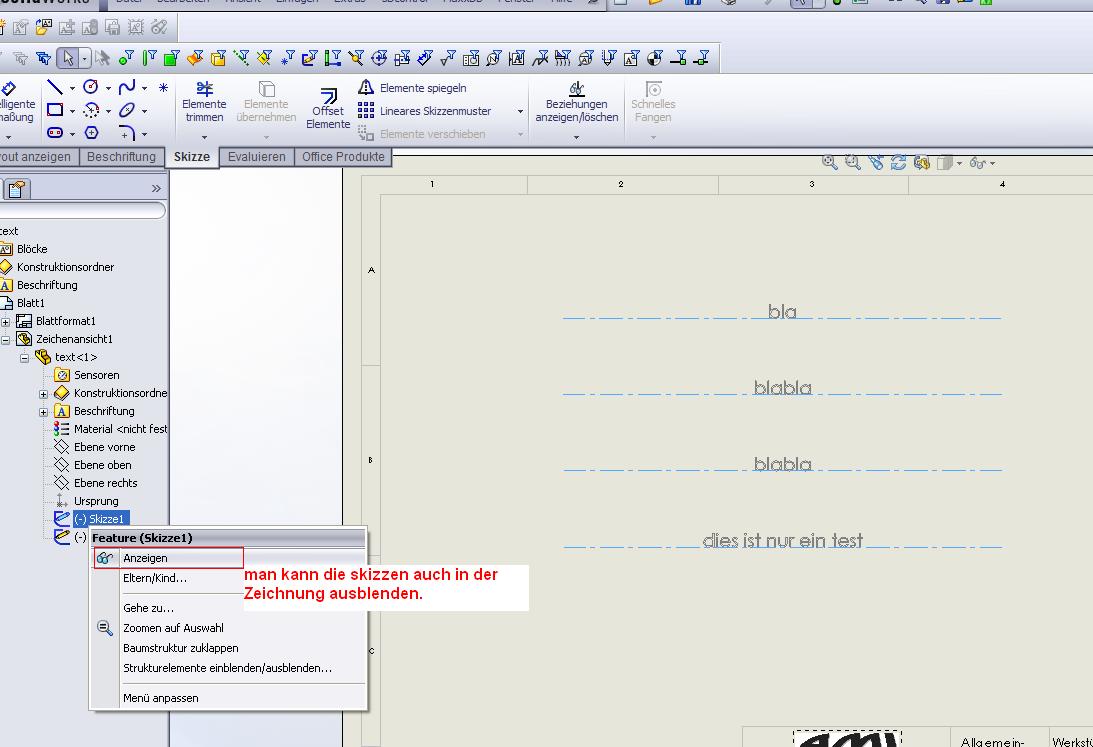Viewport: 1093px width, 747px height.
Task: Select the Rectangle sketch tool
Action: [x=55, y=110]
